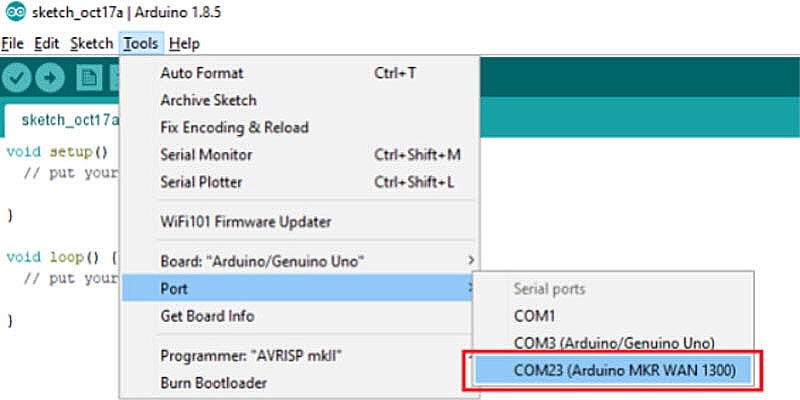Open the Edit menu
800x400 pixels.
tap(46, 44)
